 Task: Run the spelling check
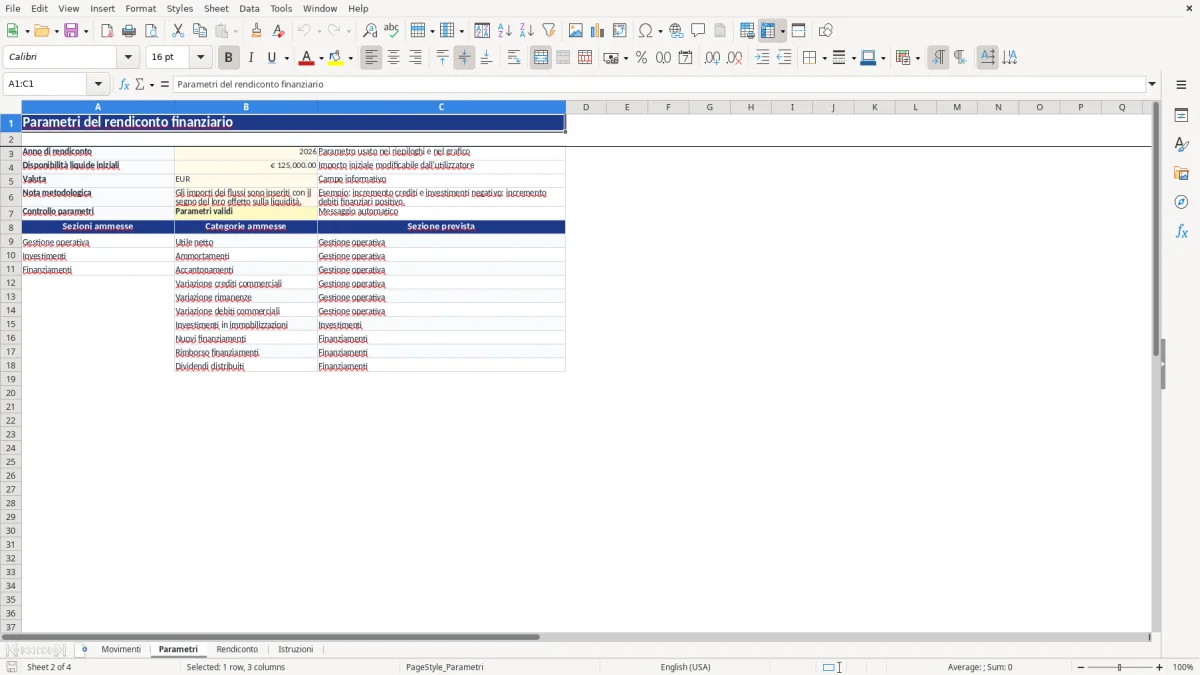tap(392, 31)
